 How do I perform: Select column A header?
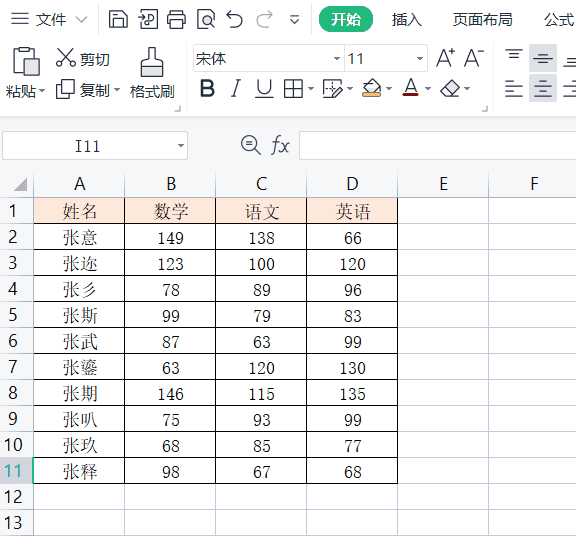click(79, 184)
